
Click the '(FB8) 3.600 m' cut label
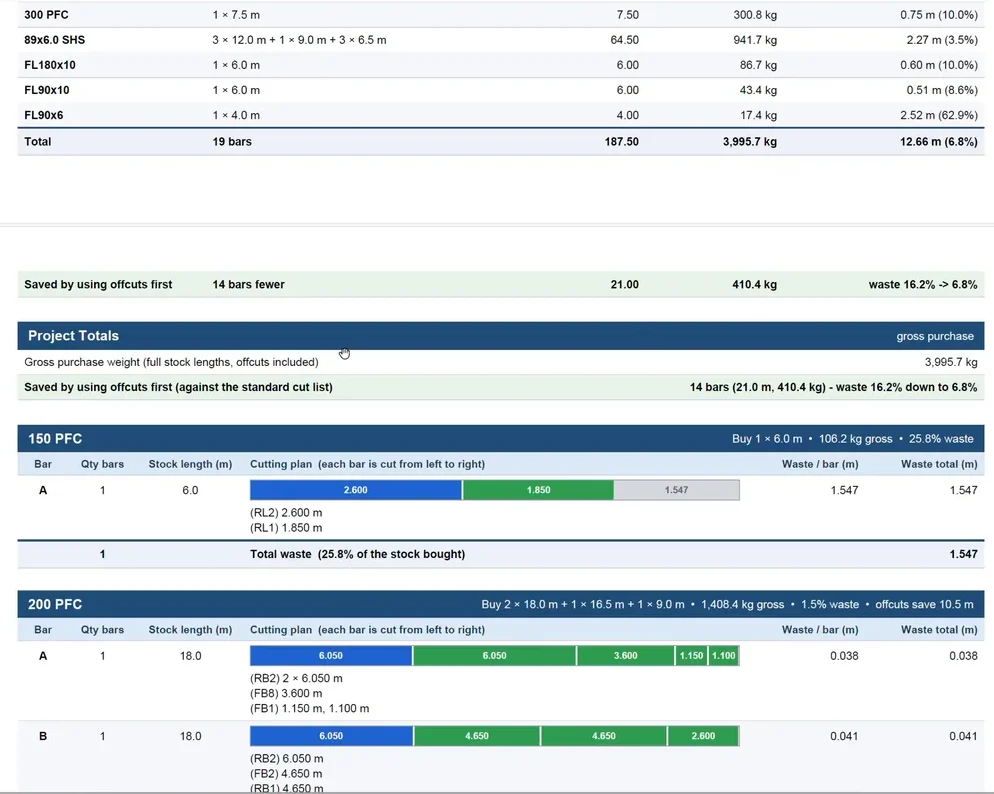click(286, 694)
